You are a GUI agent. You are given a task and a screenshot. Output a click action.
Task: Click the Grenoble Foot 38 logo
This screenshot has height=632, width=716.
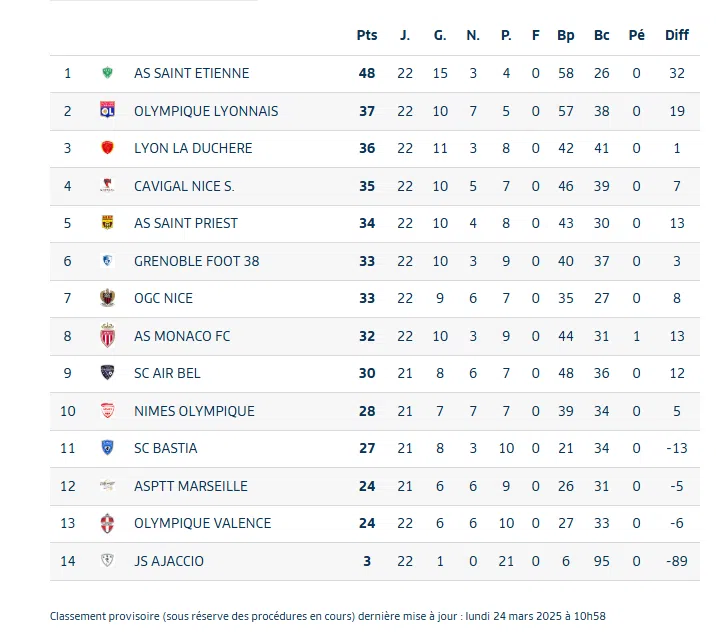[x=107, y=261]
